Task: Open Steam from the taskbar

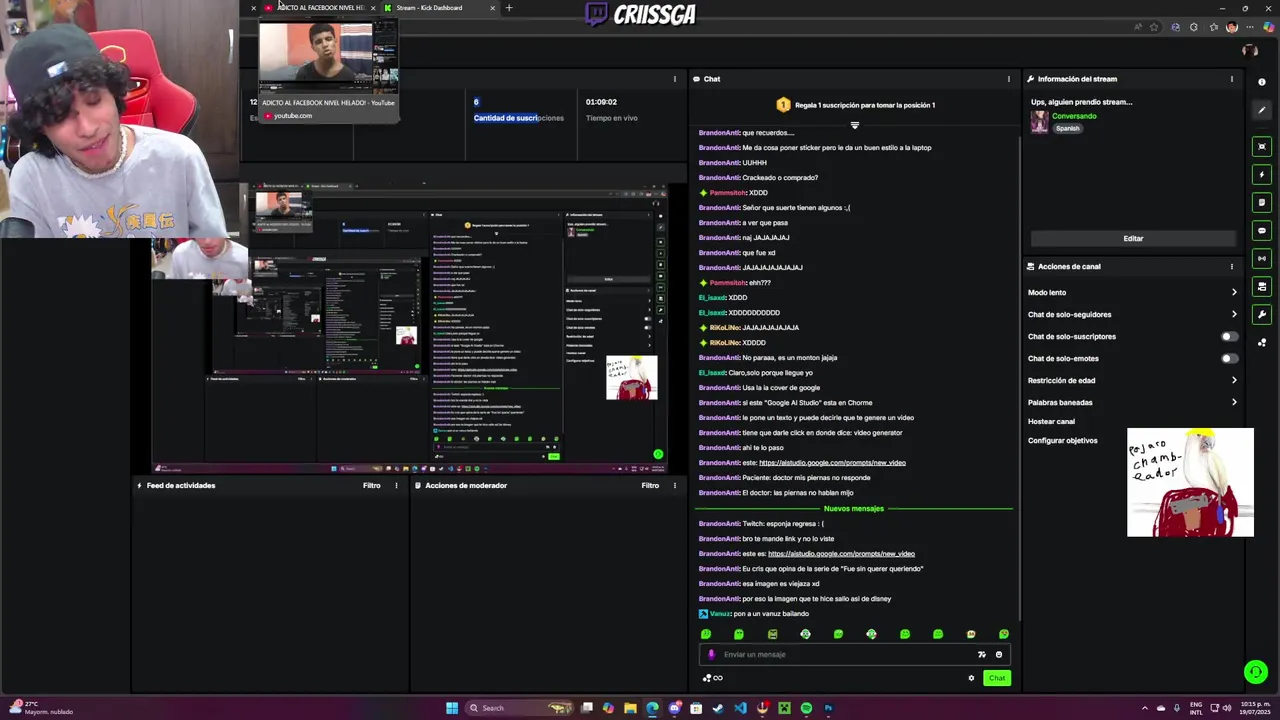Action: coord(718,708)
